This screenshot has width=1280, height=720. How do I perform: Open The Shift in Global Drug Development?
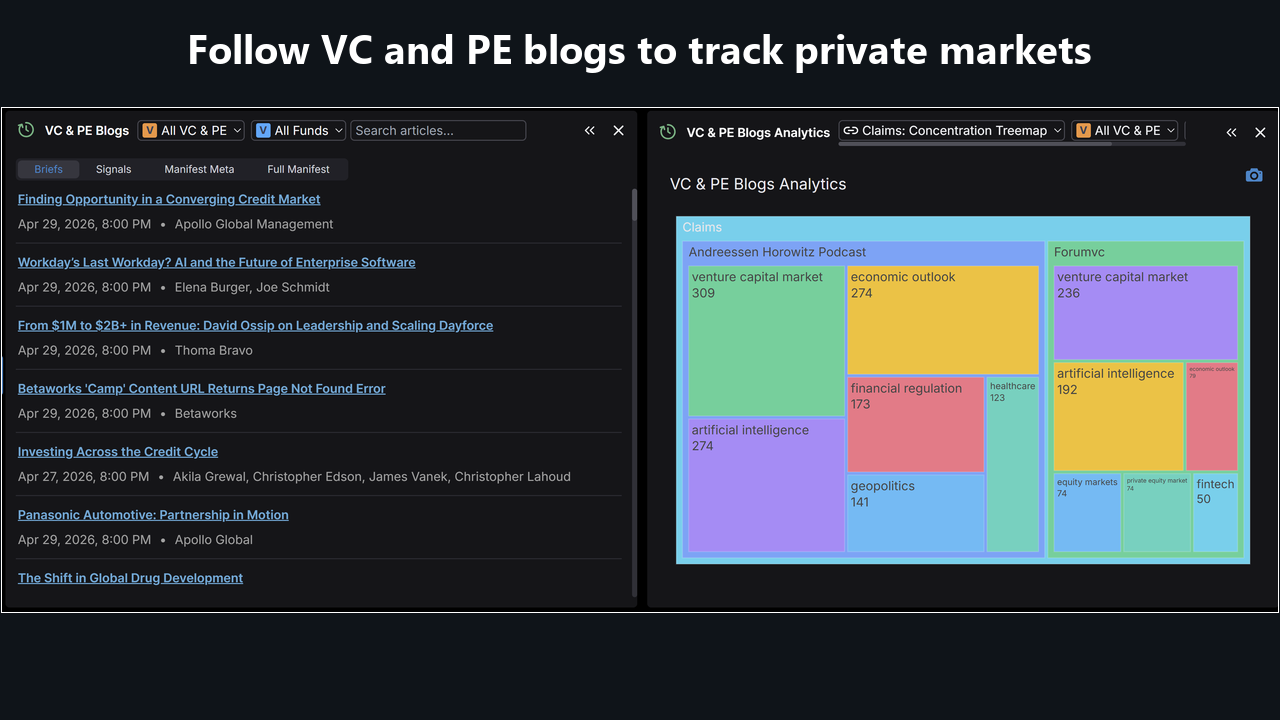130,577
